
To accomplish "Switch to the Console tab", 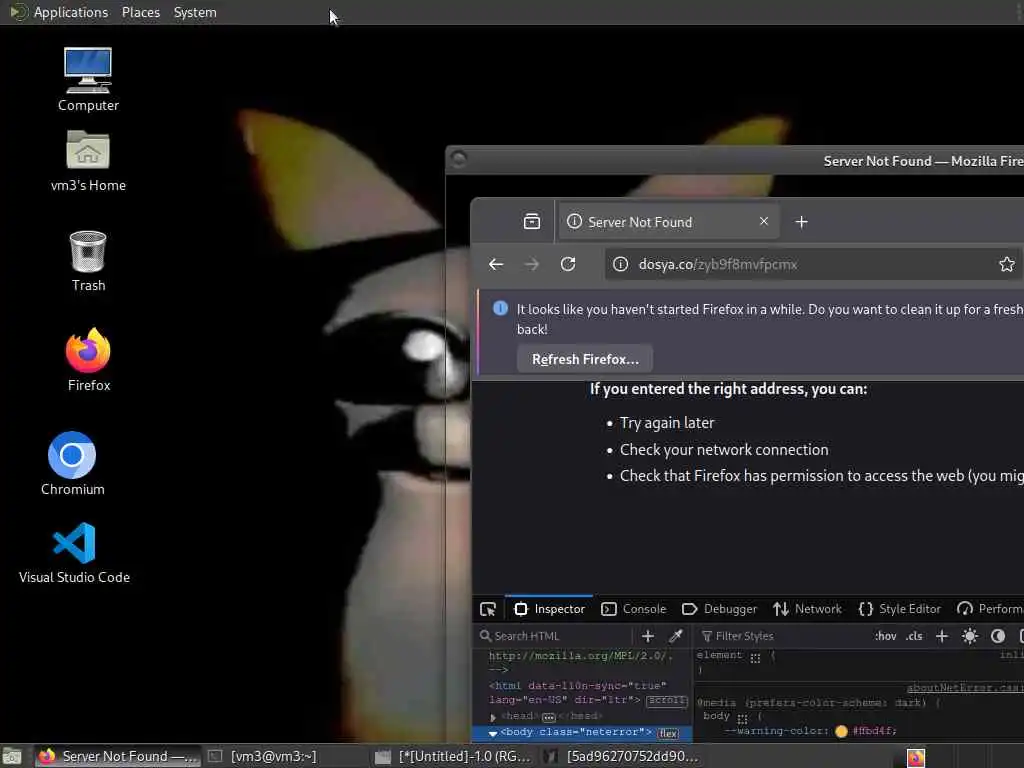I will (633, 609).
